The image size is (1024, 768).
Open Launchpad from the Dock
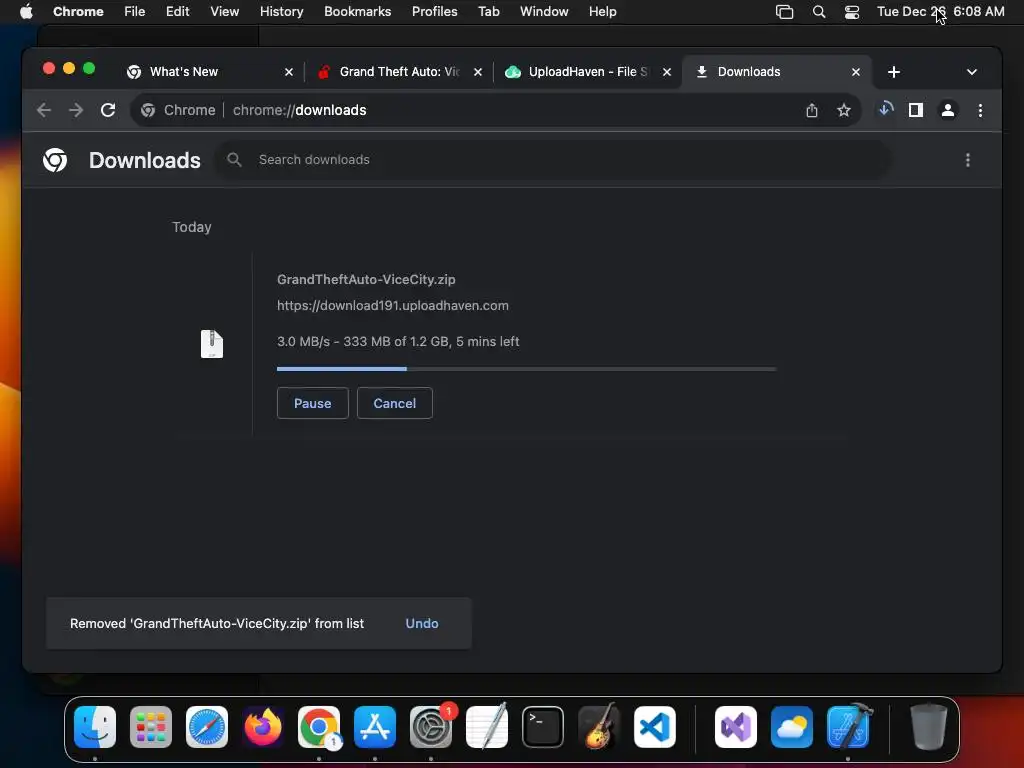(151, 727)
